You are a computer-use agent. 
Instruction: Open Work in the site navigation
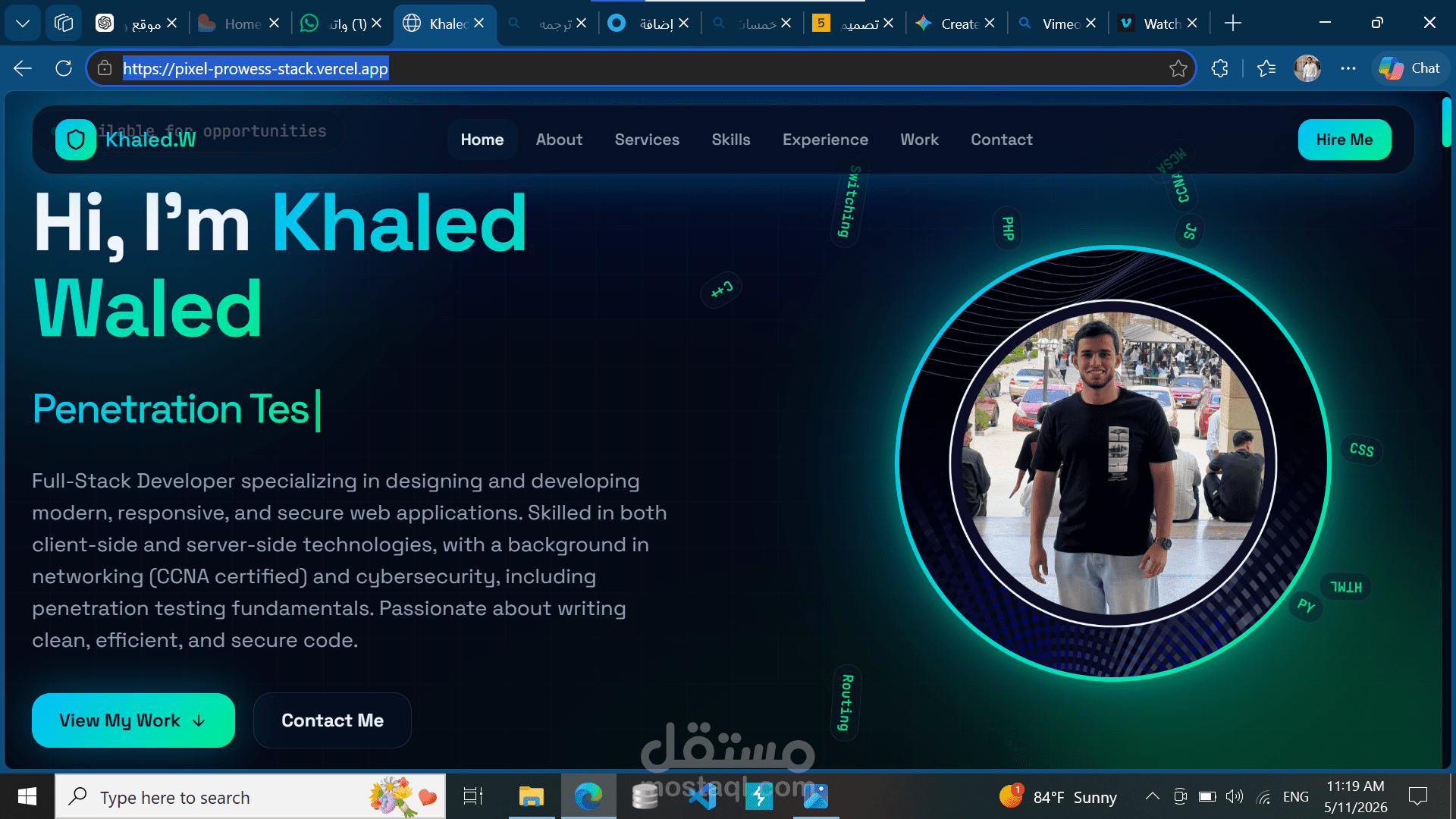tap(919, 140)
